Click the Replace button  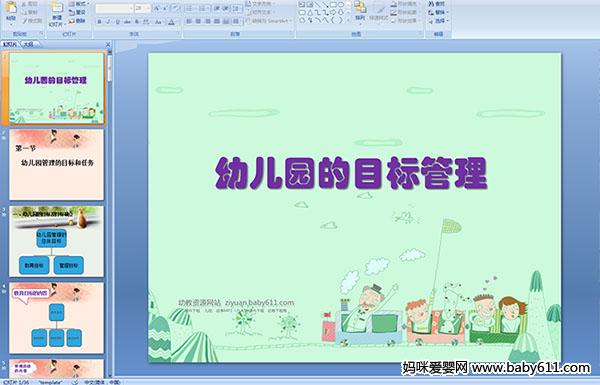[x=437, y=12]
